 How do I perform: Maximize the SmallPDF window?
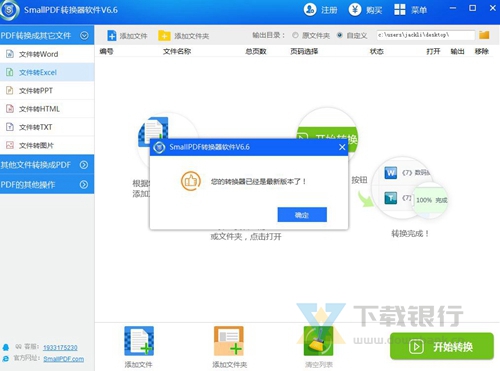click(473, 8)
